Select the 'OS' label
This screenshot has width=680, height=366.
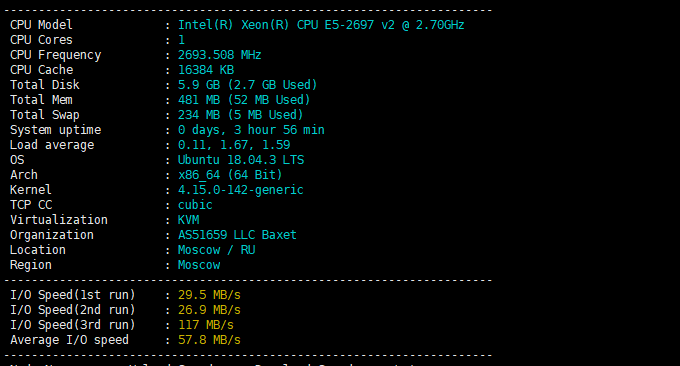17,160
